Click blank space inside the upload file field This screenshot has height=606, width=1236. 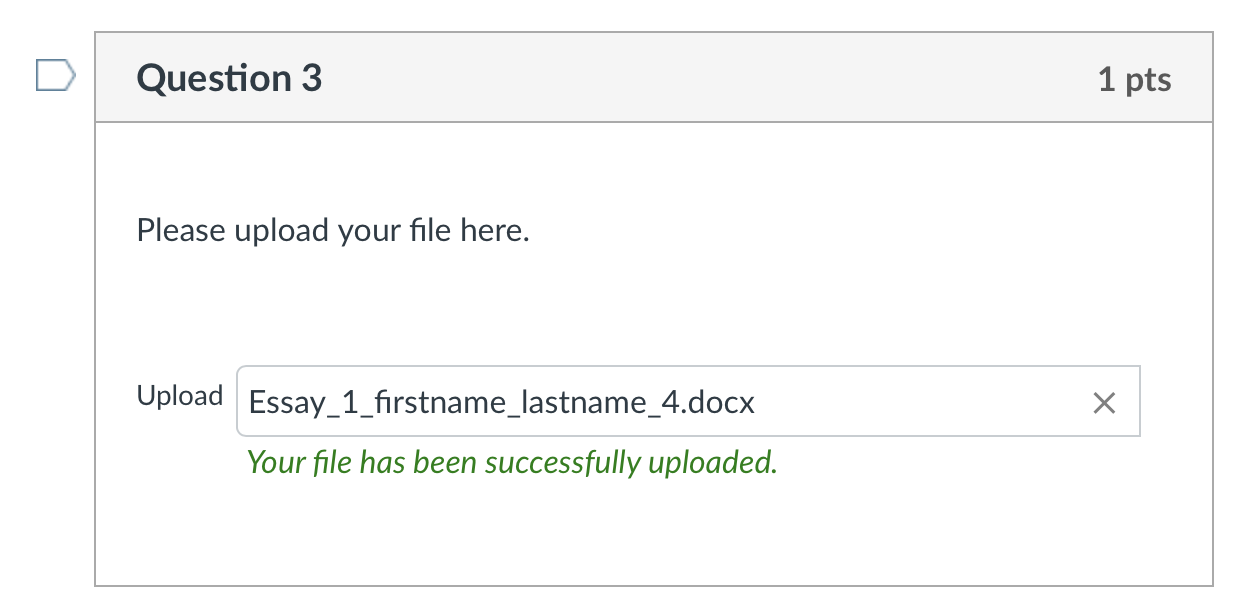pyautogui.click(x=920, y=402)
